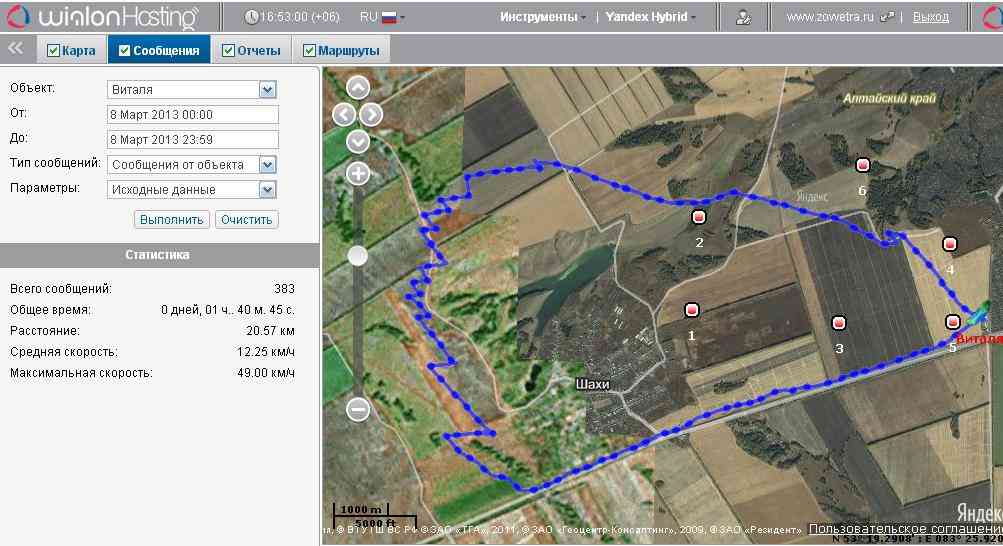The image size is (1003, 546).
Task: Pan the map up with arrow button
Action: pos(358,88)
